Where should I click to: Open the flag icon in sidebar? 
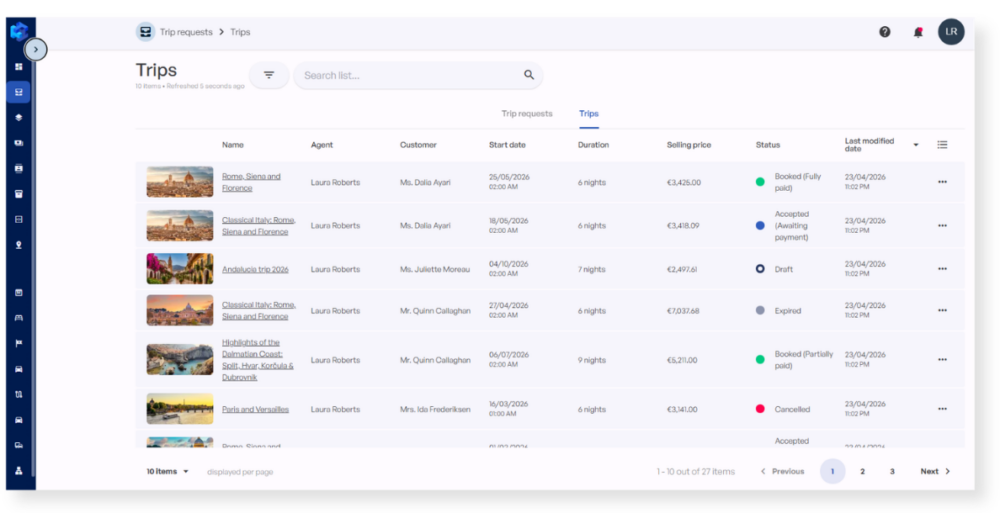pyautogui.click(x=18, y=343)
